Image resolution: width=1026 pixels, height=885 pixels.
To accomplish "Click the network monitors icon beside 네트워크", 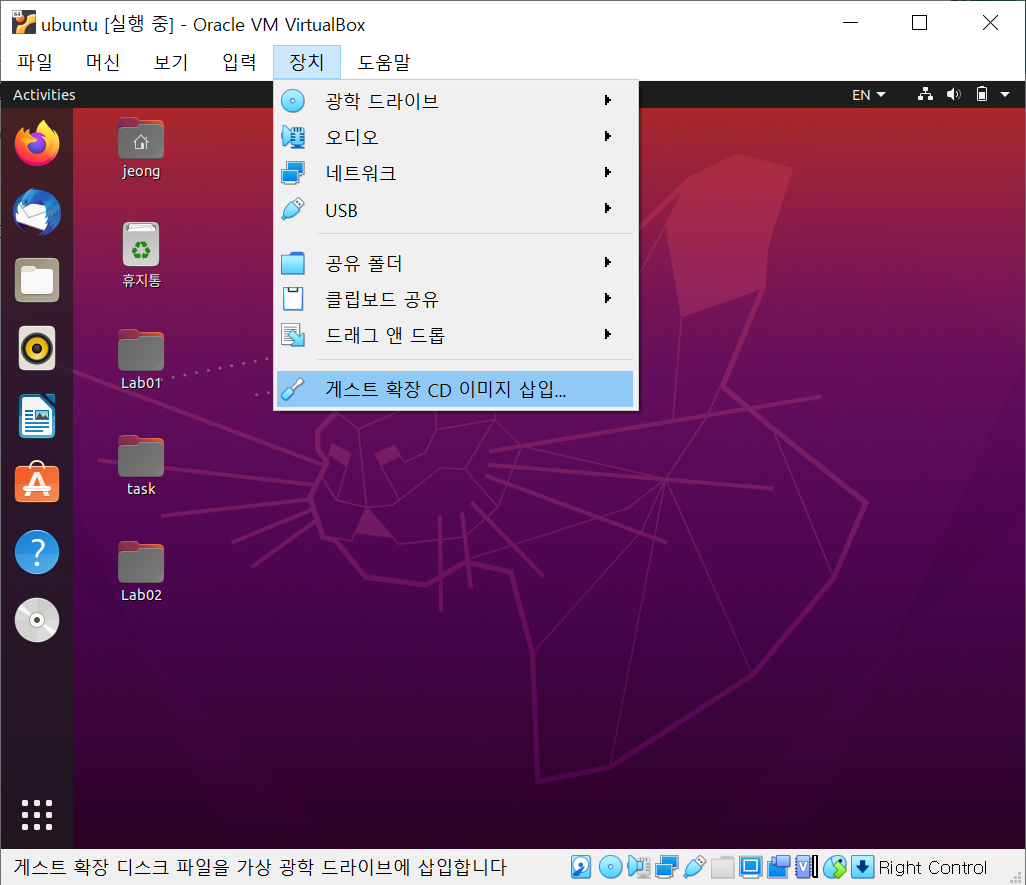I will point(292,173).
